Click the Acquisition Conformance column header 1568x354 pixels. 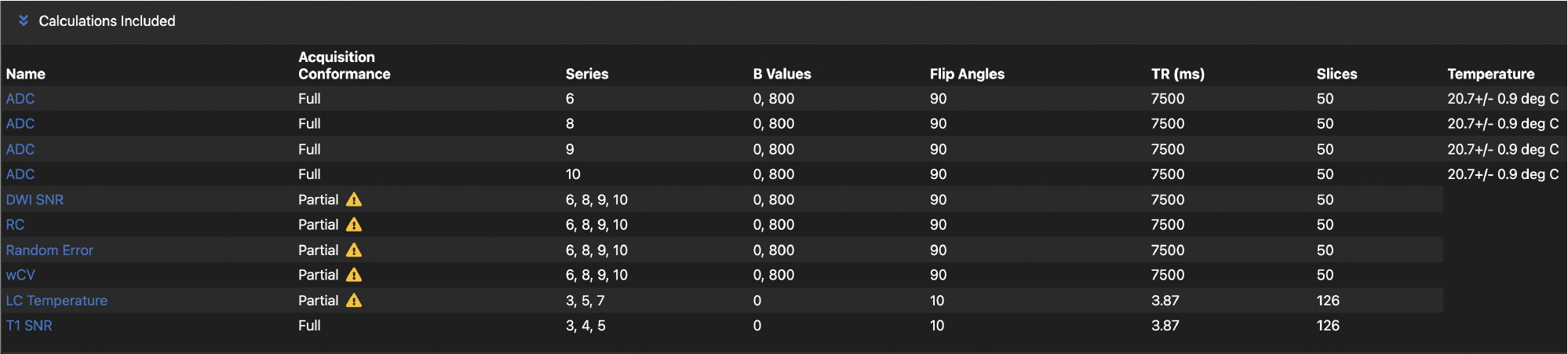coord(344,66)
